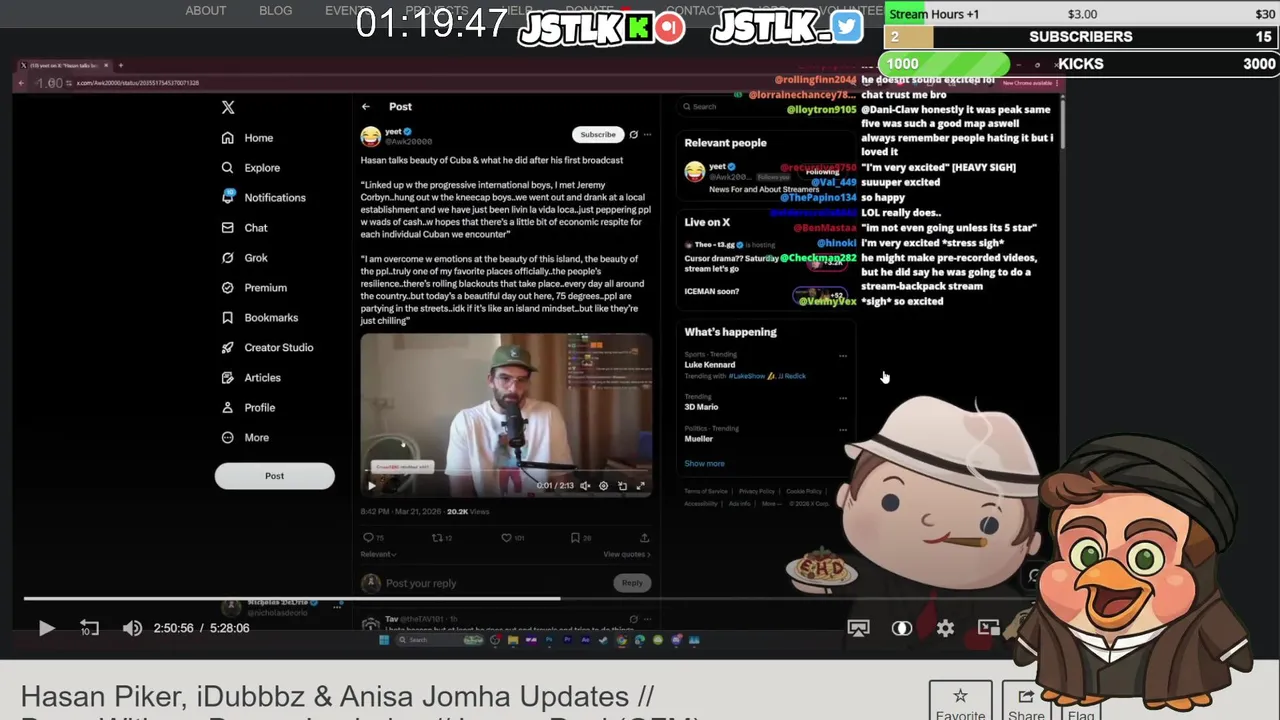
Task: Open AirPlay casting for the replay
Action: point(858,628)
